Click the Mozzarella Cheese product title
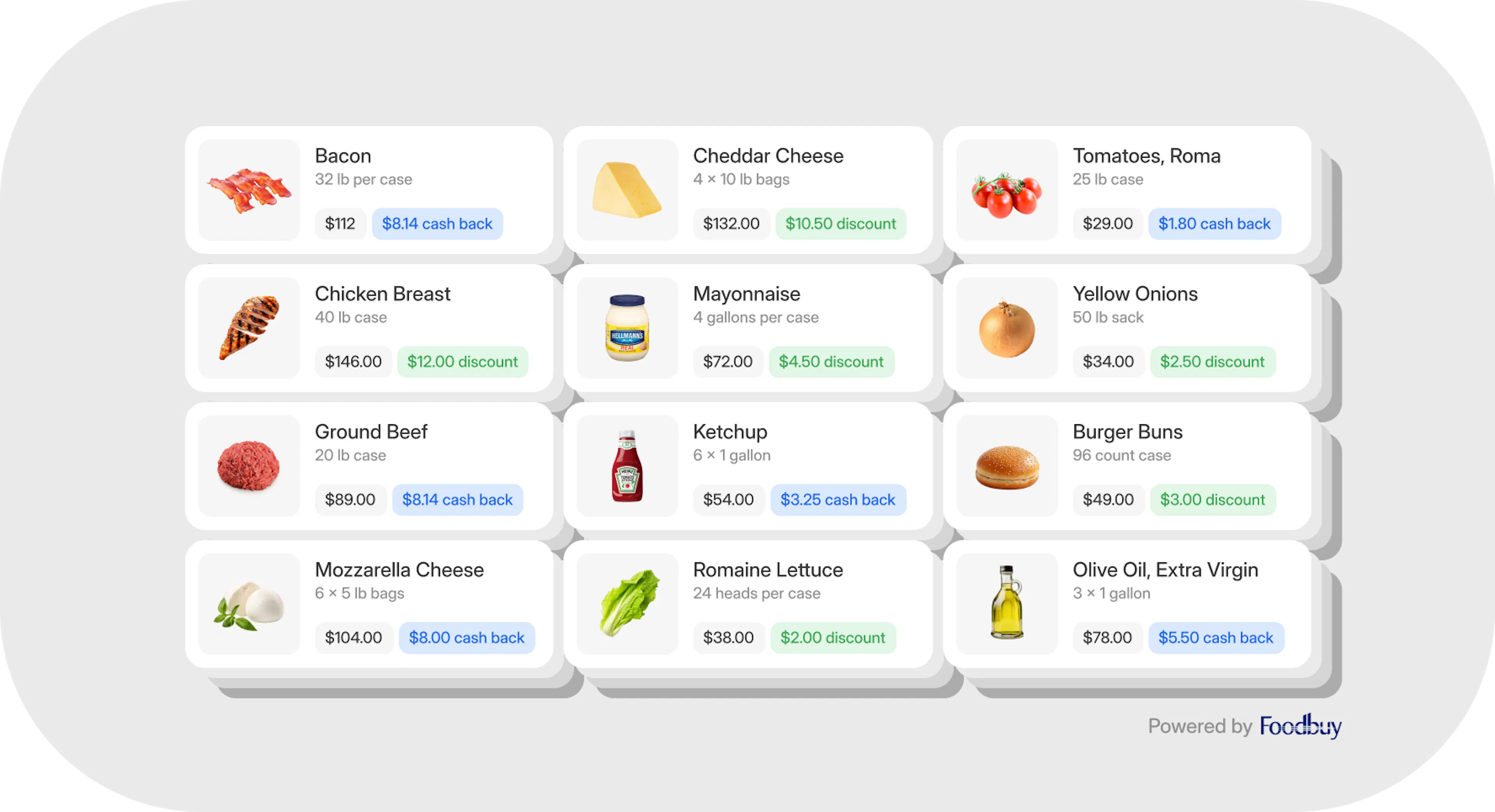Screen dimensions: 1495x812 click(x=399, y=570)
